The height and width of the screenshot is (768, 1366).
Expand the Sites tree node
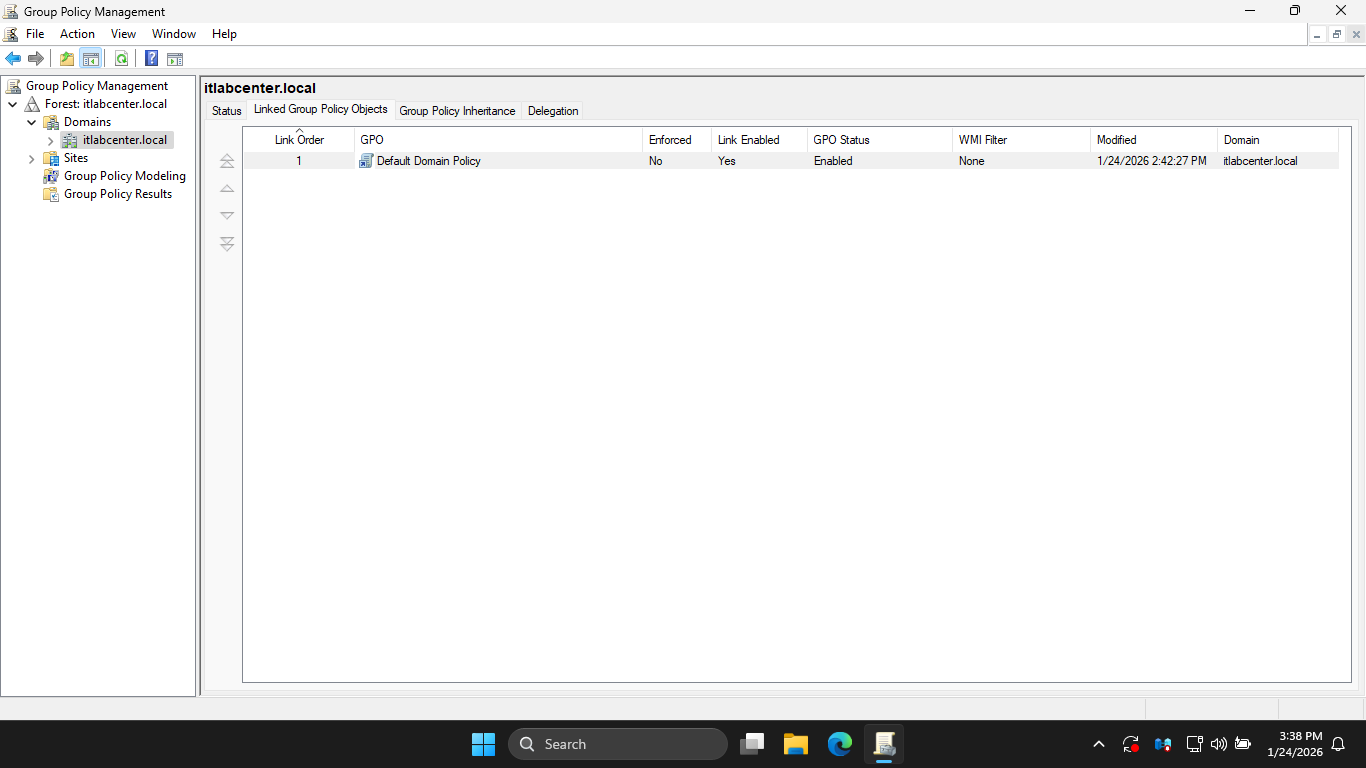32,159
